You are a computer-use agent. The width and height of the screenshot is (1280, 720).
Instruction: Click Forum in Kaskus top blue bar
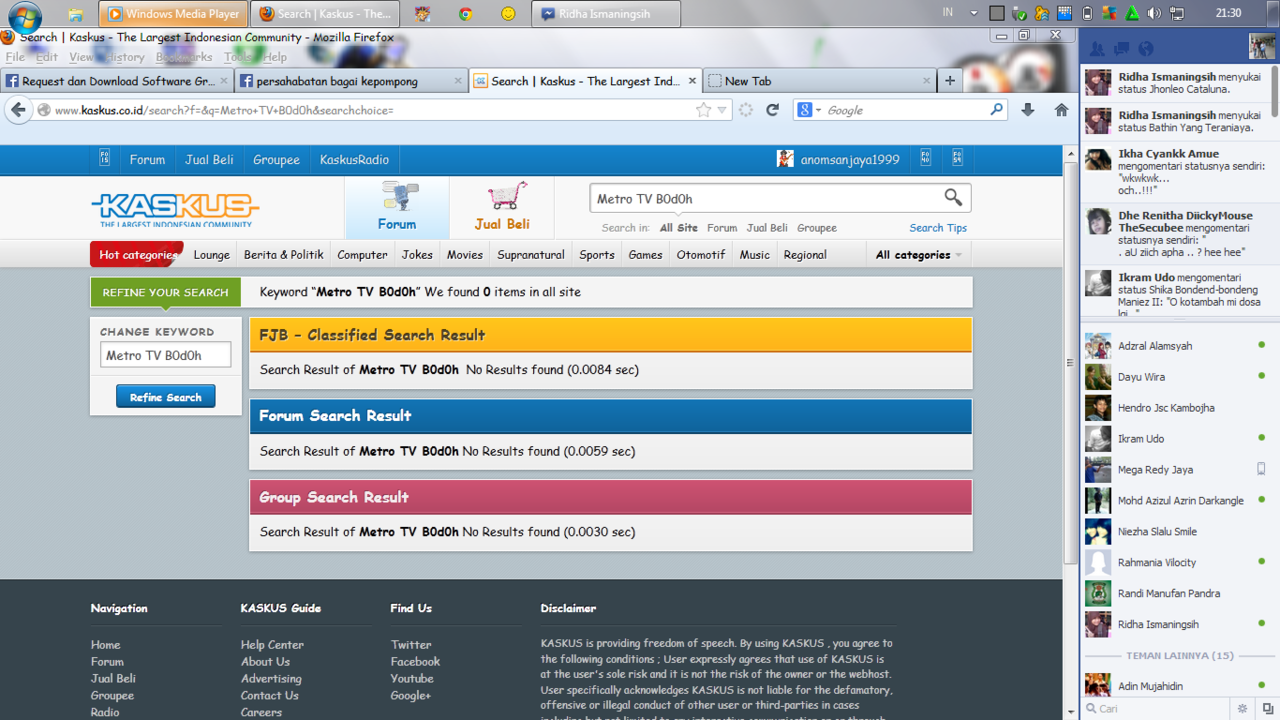click(x=147, y=159)
